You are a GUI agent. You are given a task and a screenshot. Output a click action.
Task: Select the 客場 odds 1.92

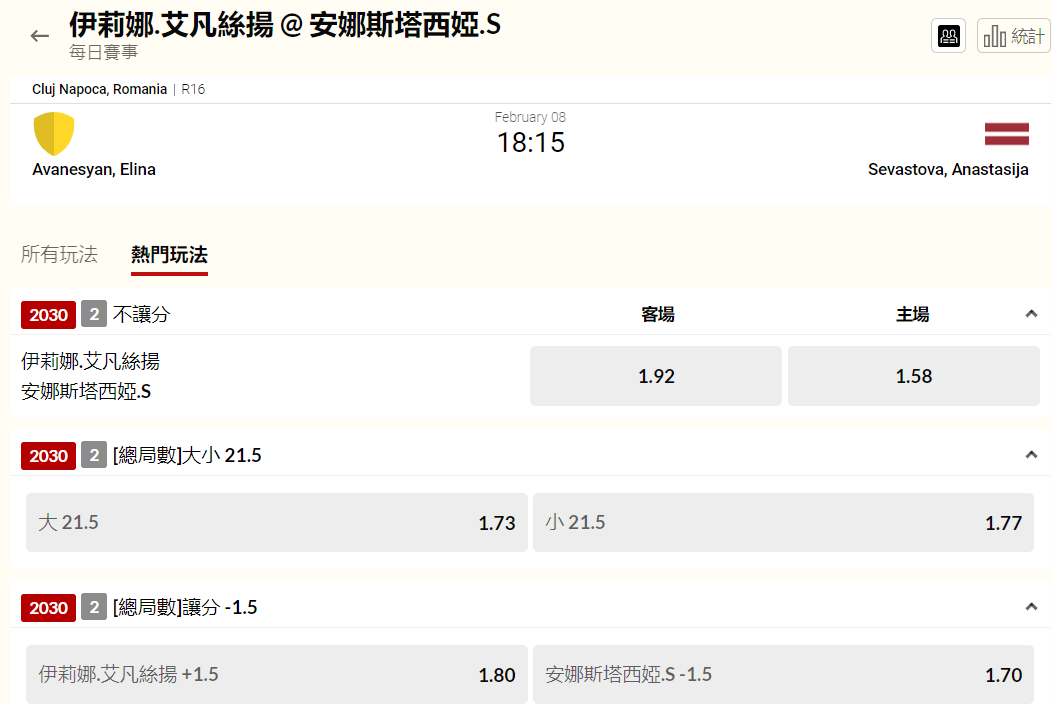pyautogui.click(x=656, y=376)
